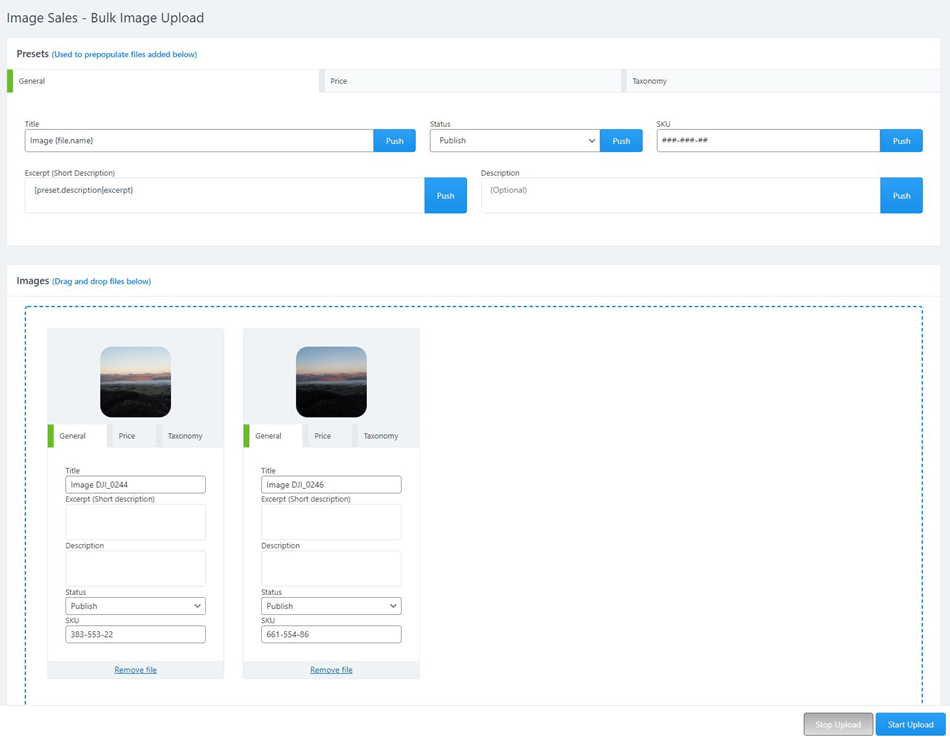Open Price tab on DJI_0244 card

131,436
